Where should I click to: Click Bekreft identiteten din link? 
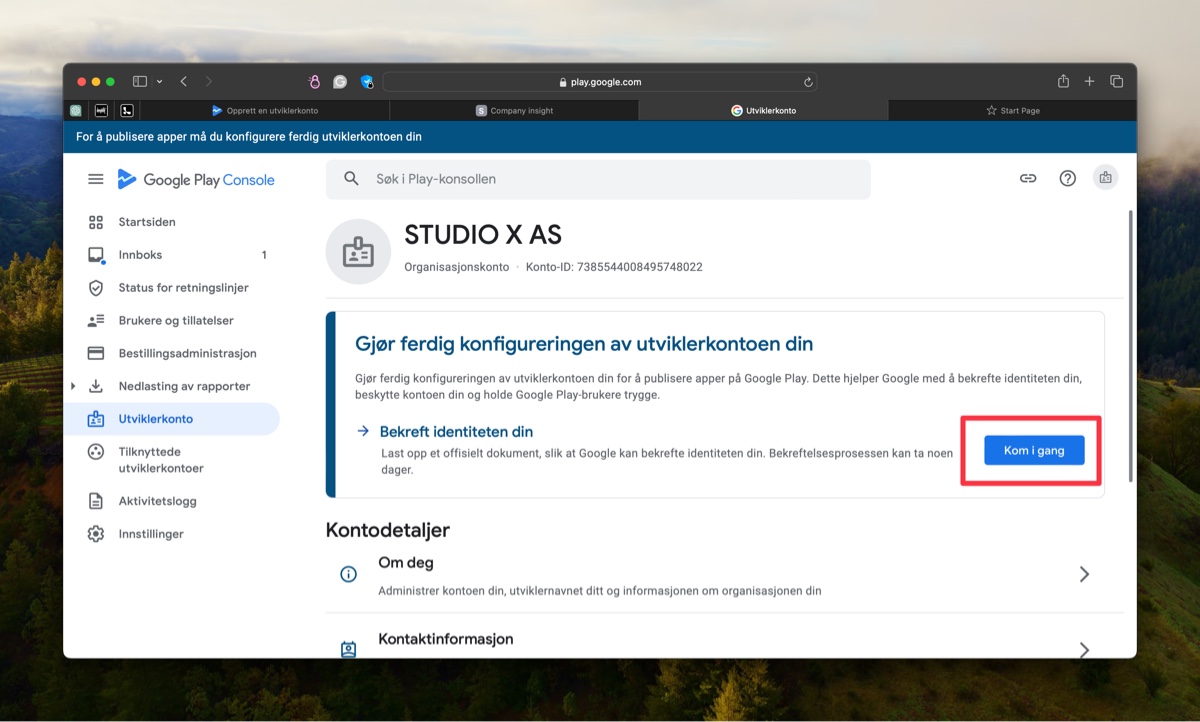(x=456, y=432)
